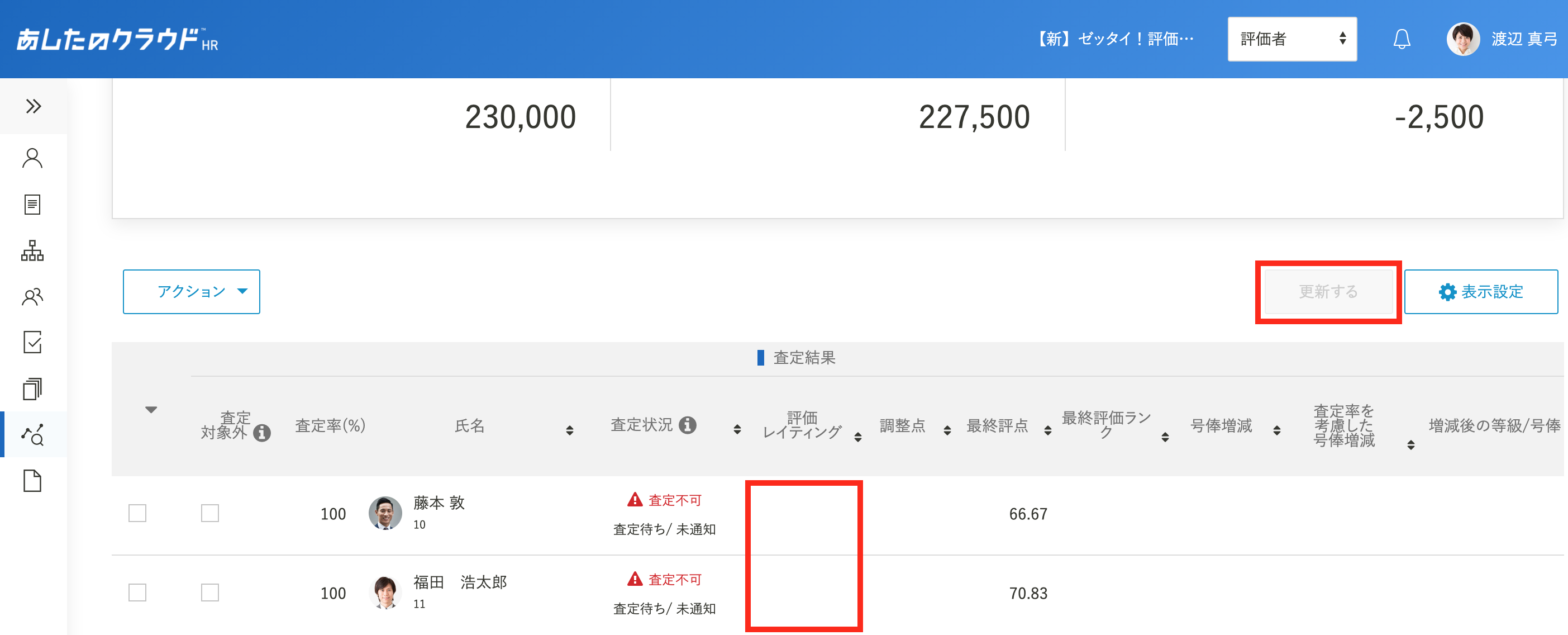Click the 渡辺 真弓 user name
Screen dimensions: 1568x635
click(1523, 39)
